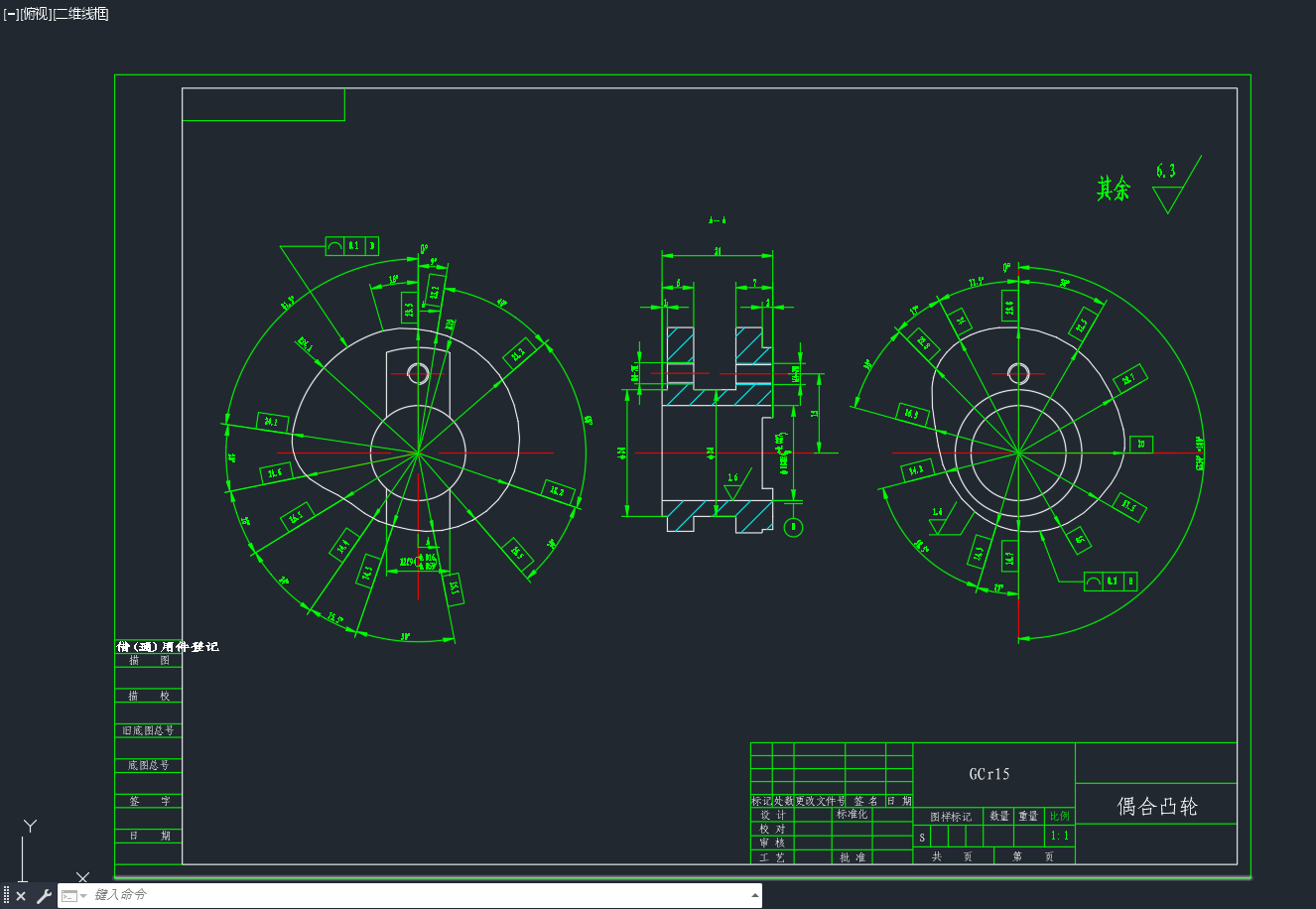Image resolution: width=1316 pixels, height=909 pixels.
Task: Select the GCr15 material text
Action: [989, 774]
